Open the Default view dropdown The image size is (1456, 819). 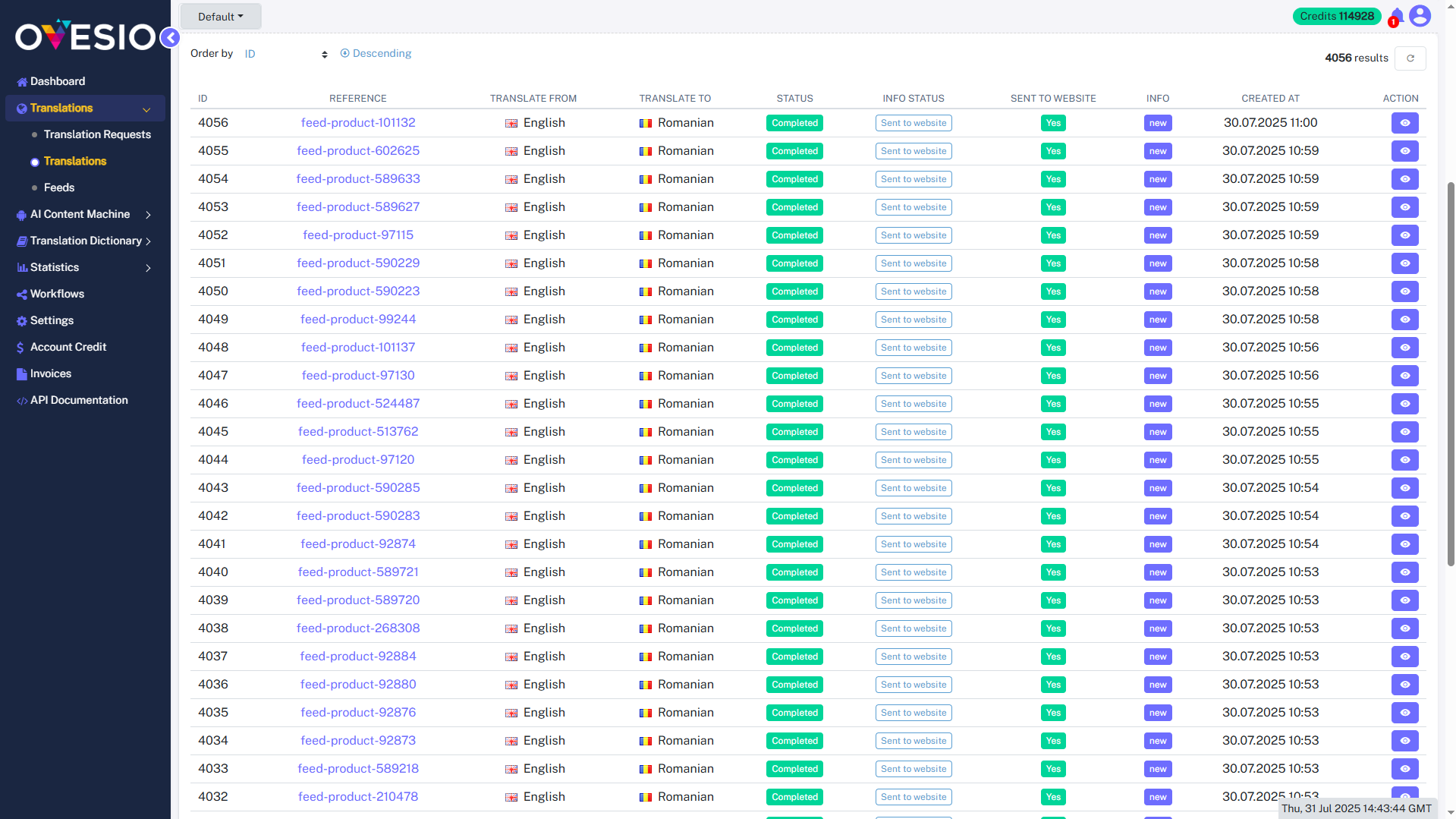220,16
